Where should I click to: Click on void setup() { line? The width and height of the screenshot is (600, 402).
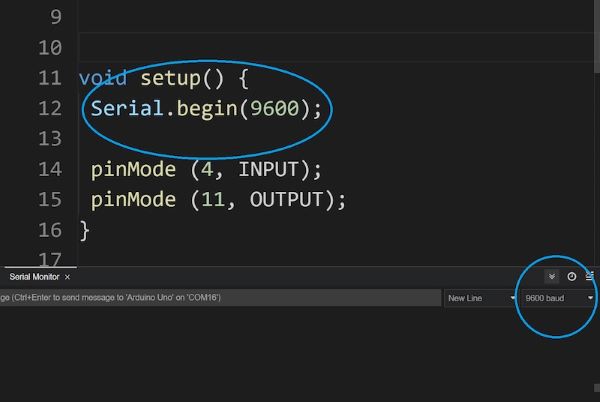pyautogui.click(x=164, y=78)
